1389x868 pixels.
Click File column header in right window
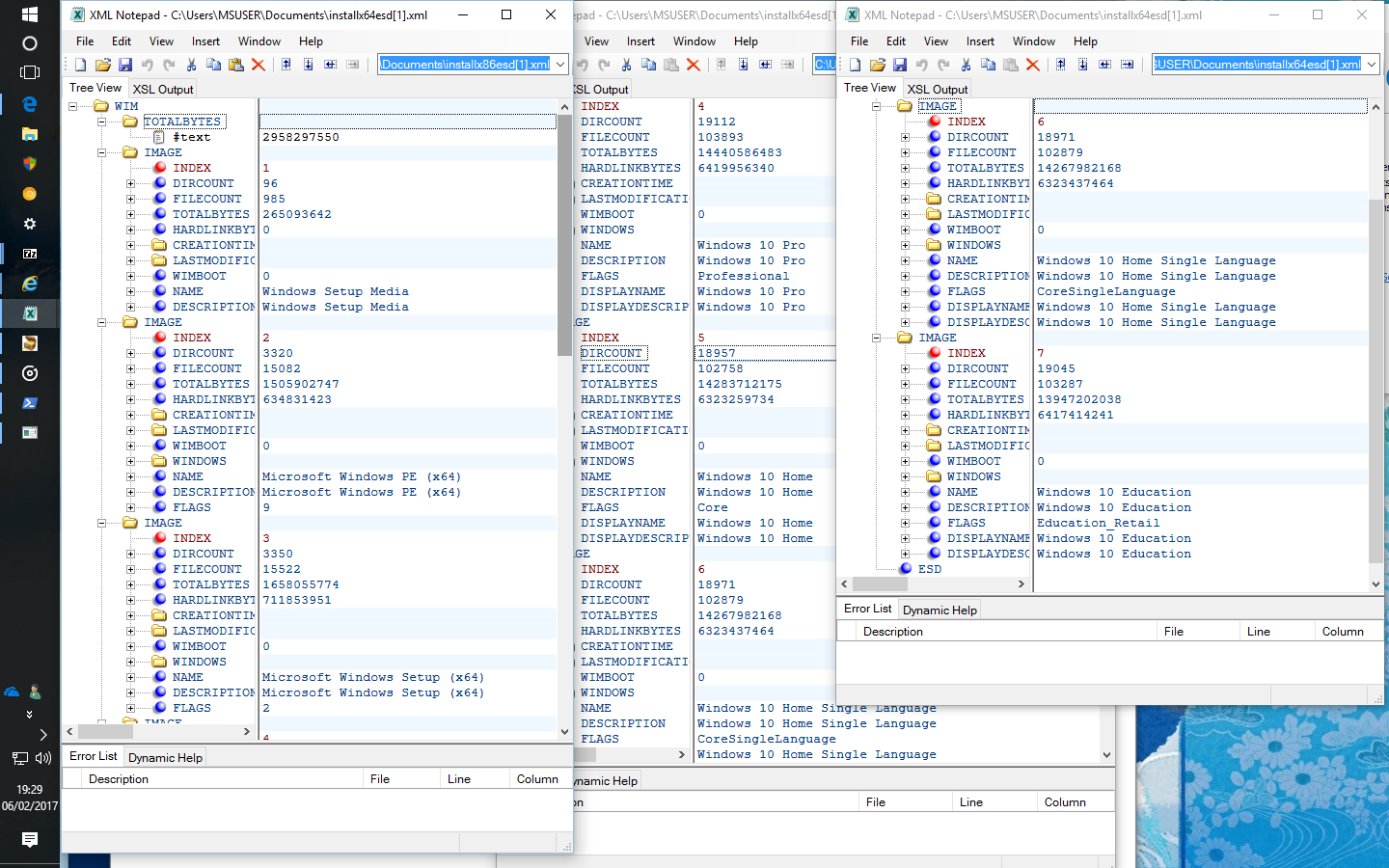click(x=1198, y=632)
